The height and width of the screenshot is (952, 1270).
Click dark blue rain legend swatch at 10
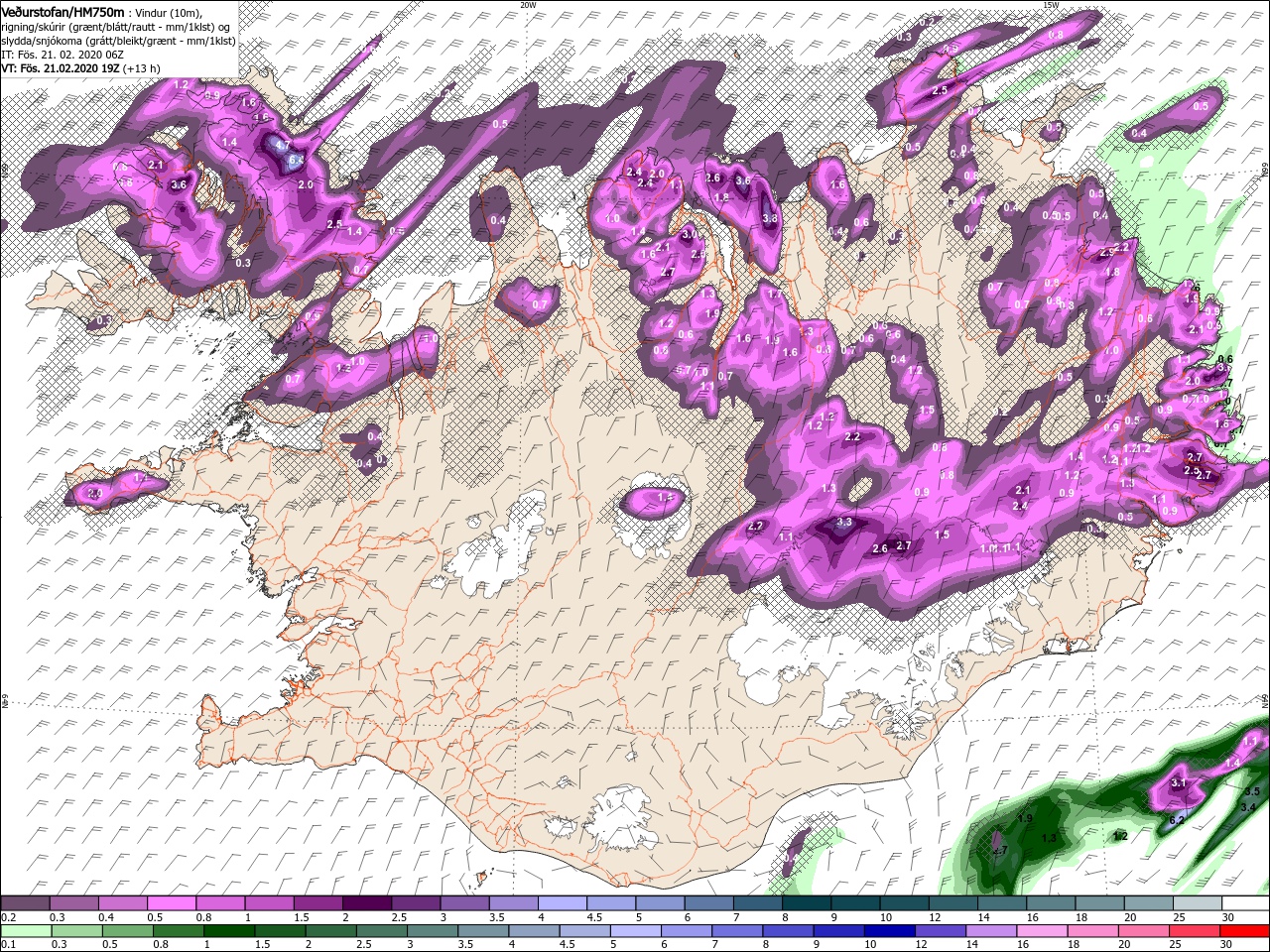(889, 931)
